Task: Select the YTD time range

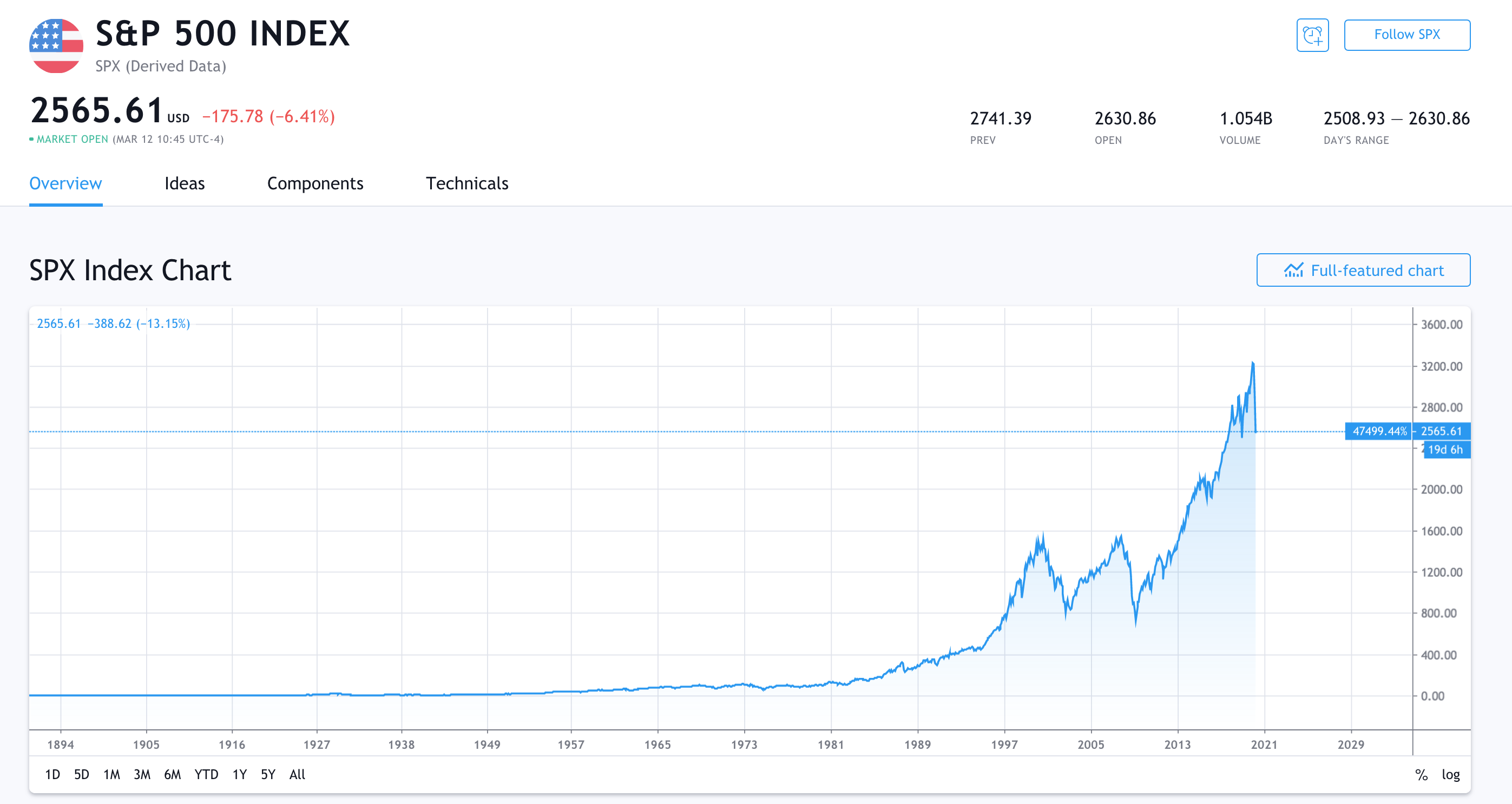Action: [206, 774]
